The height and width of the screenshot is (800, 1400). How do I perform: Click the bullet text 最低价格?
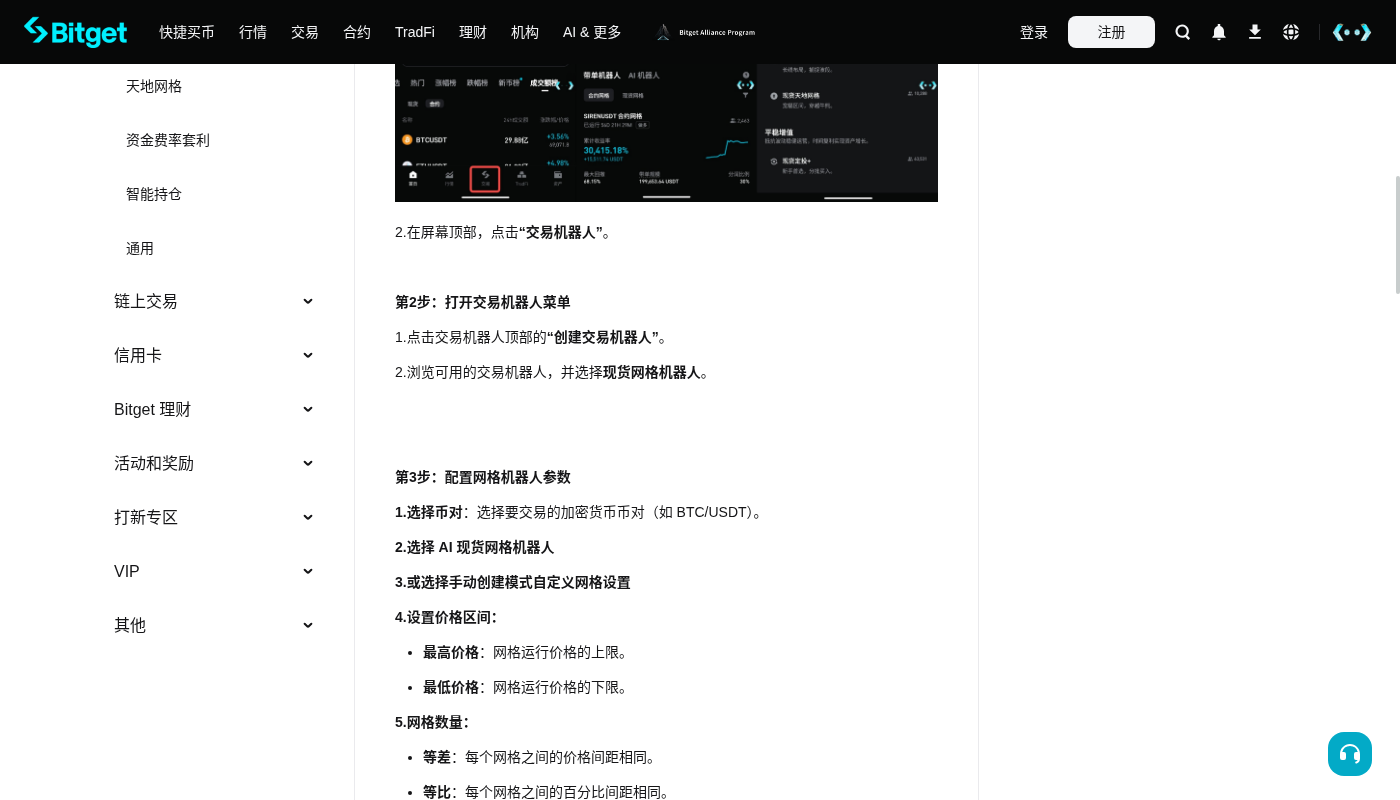(x=451, y=687)
